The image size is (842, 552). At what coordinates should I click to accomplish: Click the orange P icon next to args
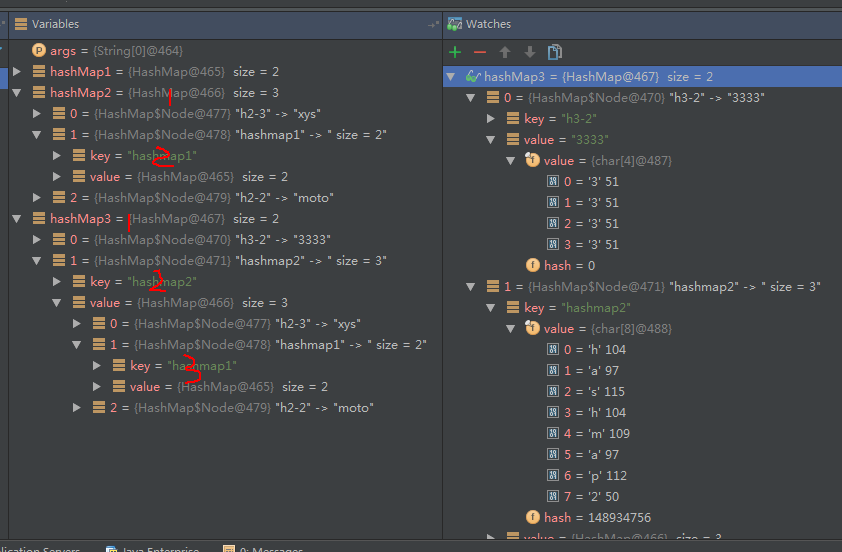[x=39, y=50]
